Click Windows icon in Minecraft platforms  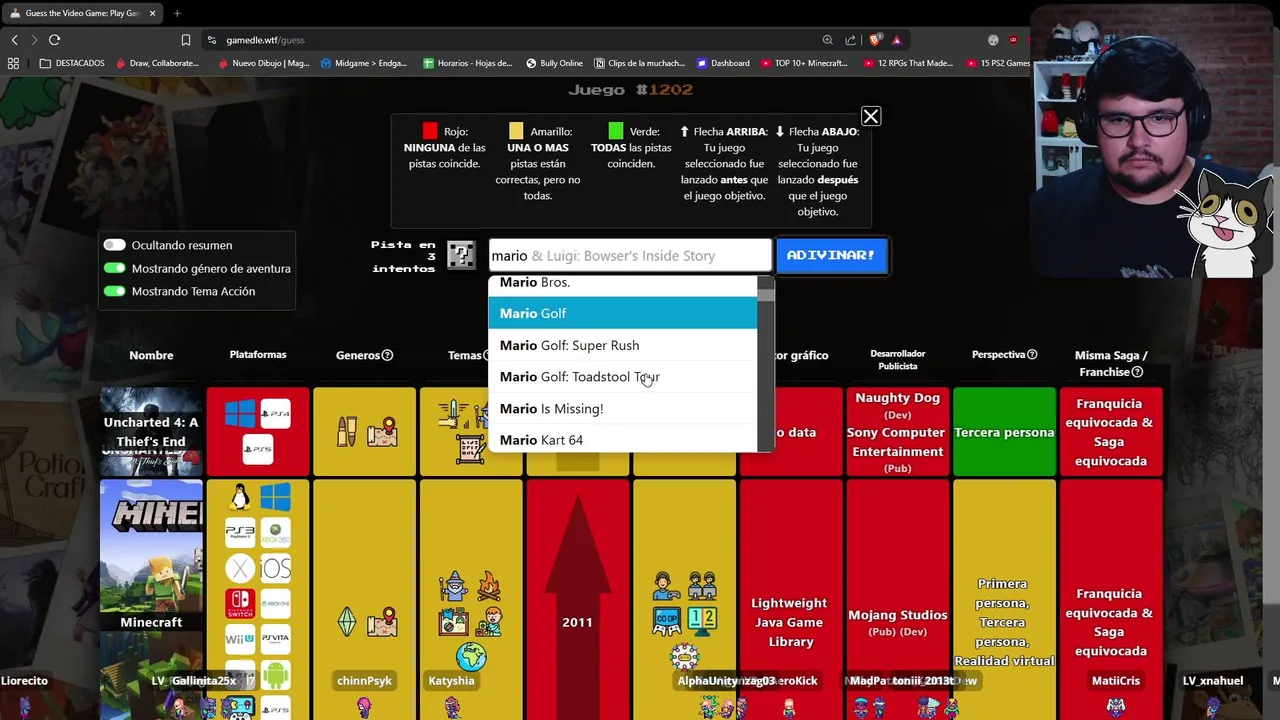point(275,497)
